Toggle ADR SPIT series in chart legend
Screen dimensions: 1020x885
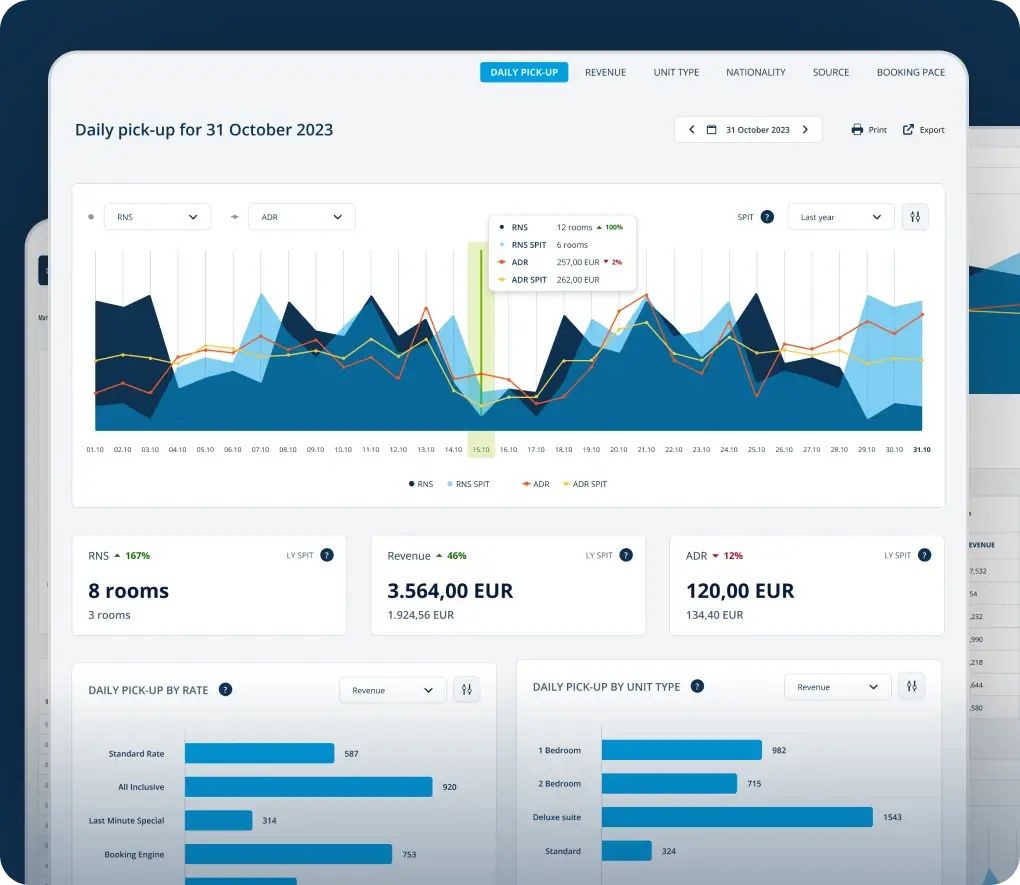[x=585, y=484]
